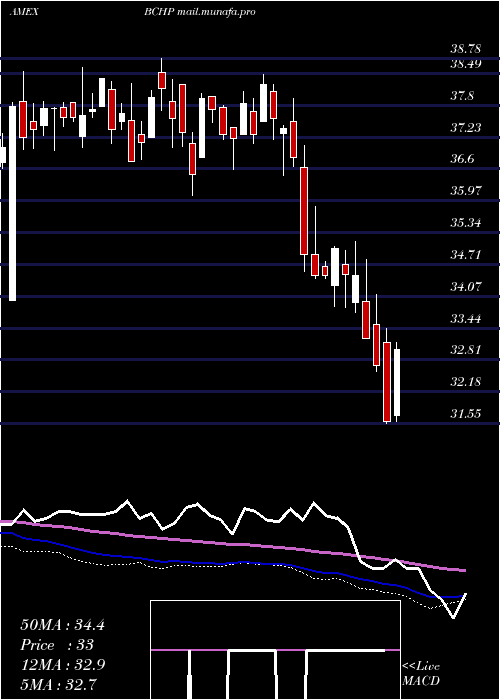The image size is (500, 700).
Task: Click the BCHP mail.munafa.pro title text
Action: click(200, 12)
